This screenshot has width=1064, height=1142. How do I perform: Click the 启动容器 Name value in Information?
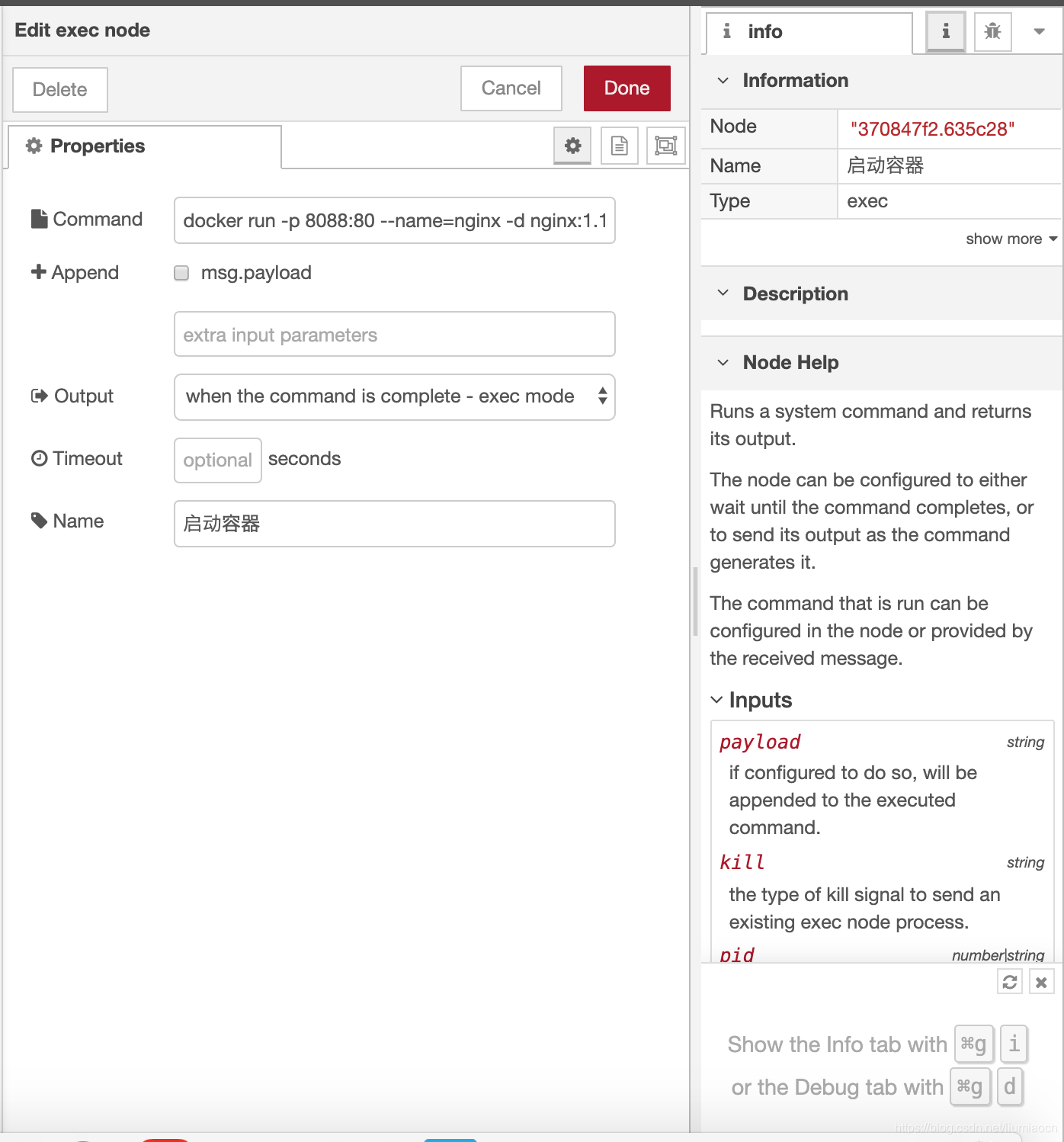pyautogui.click(x=886, y=165)
